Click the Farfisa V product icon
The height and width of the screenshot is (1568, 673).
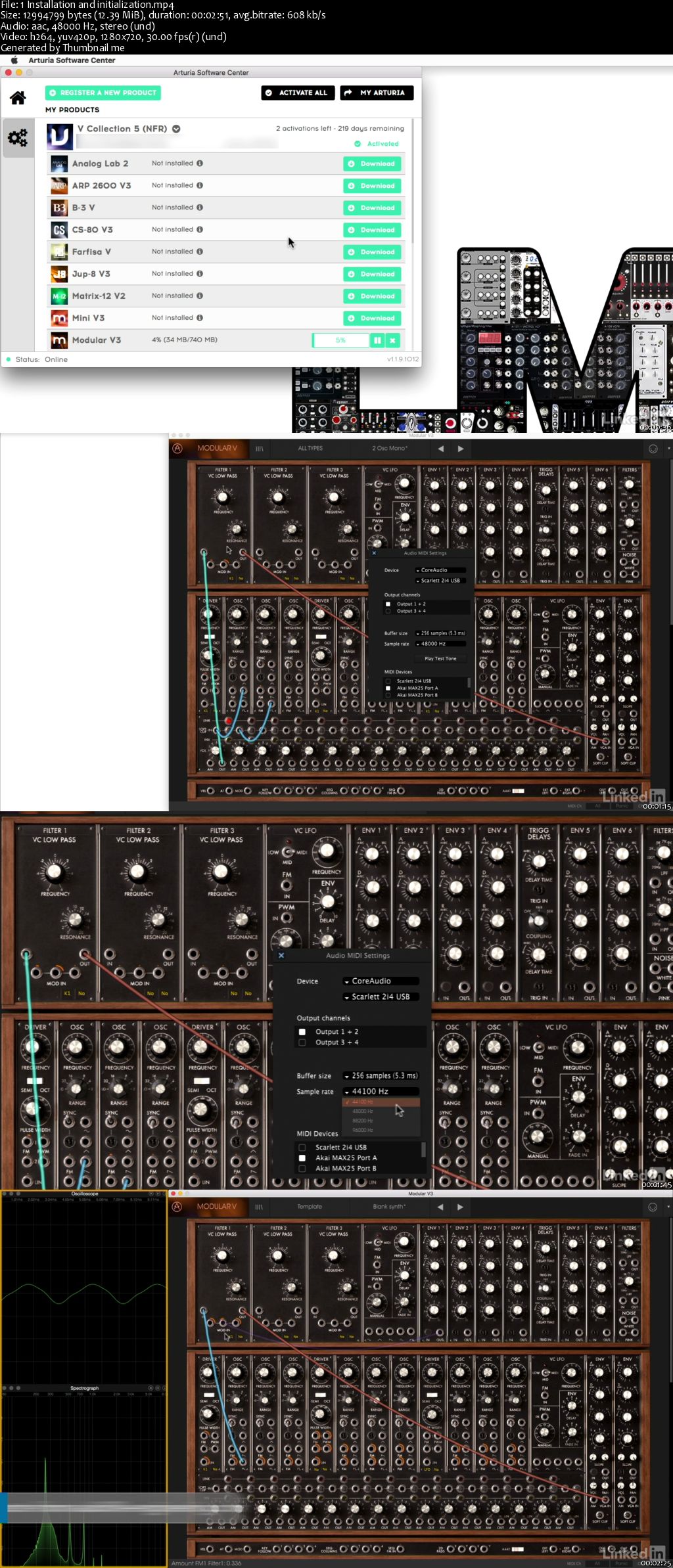click(59, 252)
